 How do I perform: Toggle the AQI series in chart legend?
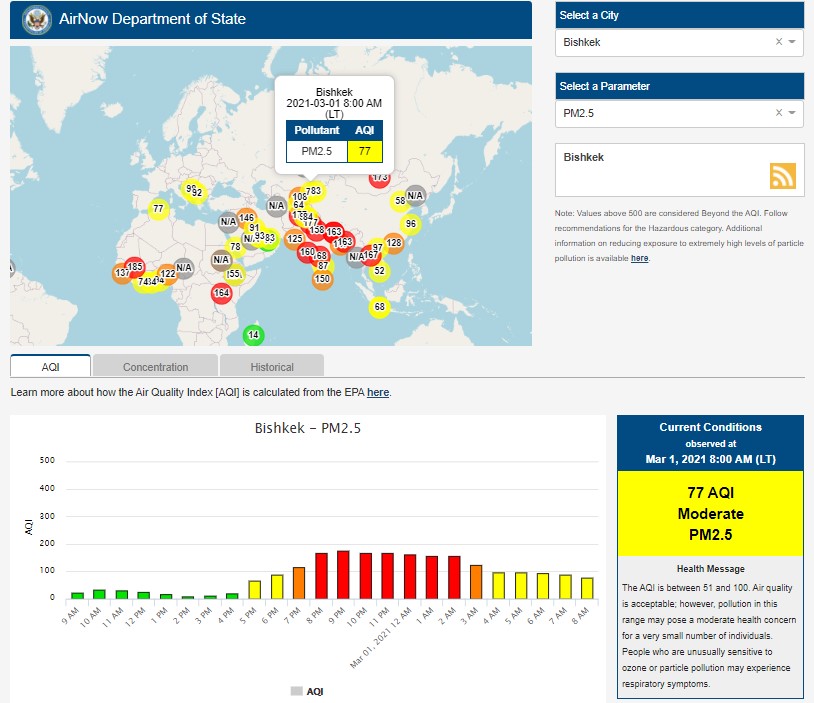coord(307,691)
